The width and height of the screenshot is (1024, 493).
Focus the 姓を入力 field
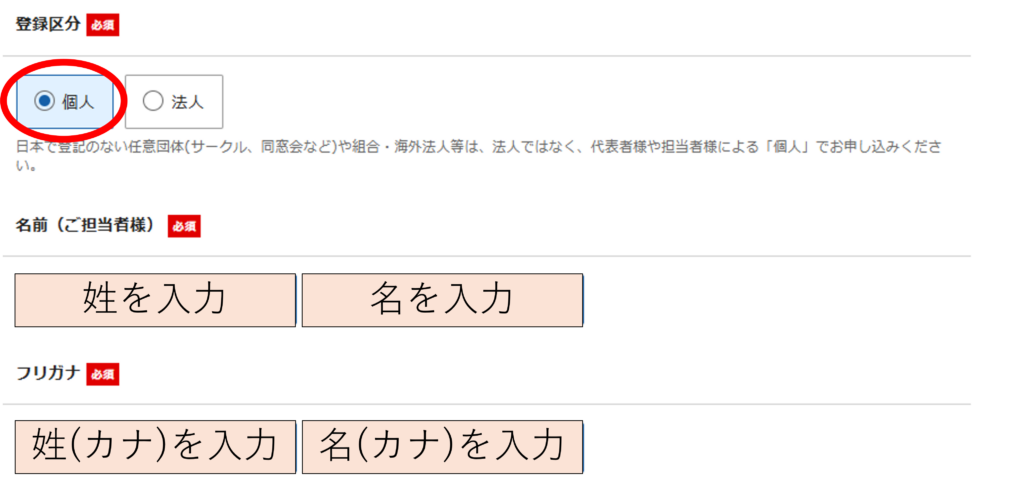[x=155, y=299]
